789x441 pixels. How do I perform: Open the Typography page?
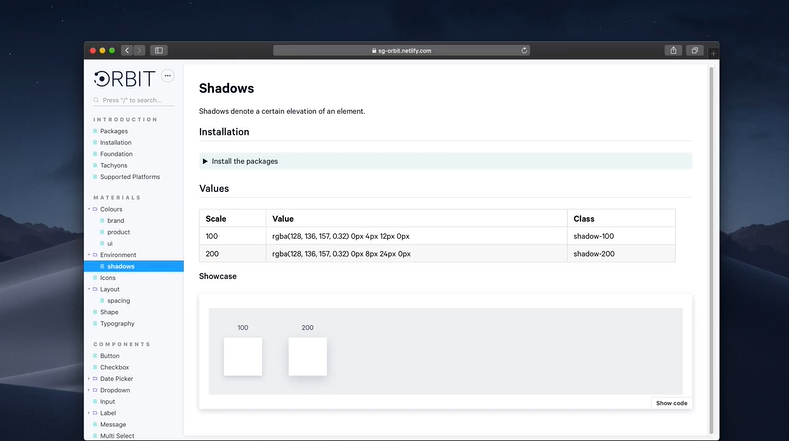(117, 324)
